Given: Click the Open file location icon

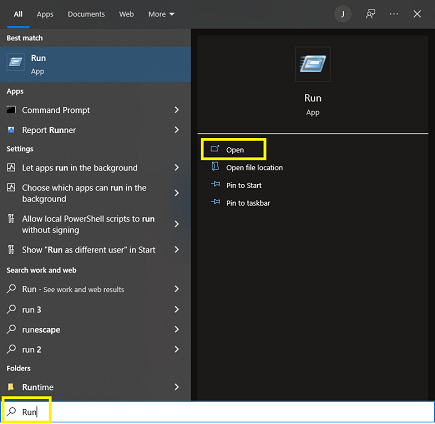Looking at the screenshot, I should click(x=215, y=167).
